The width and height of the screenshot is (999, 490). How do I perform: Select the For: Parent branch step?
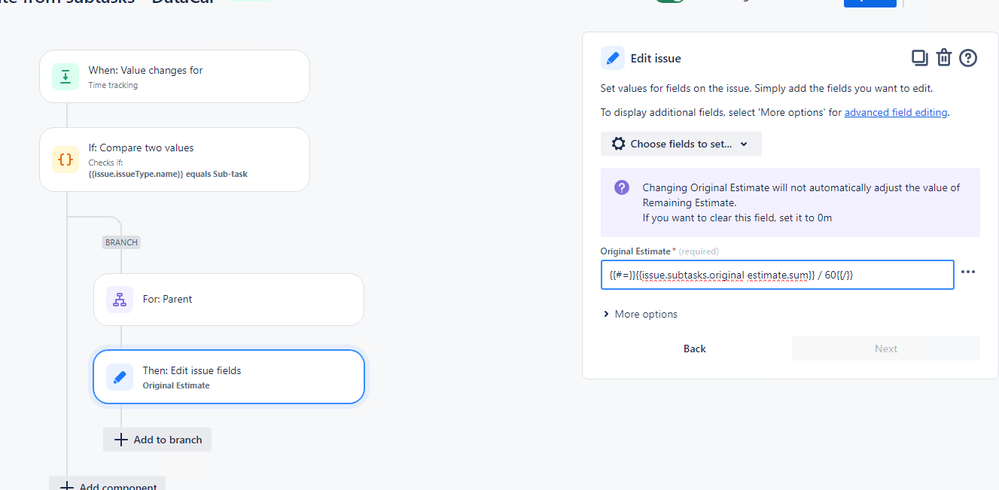pos(229,299)
